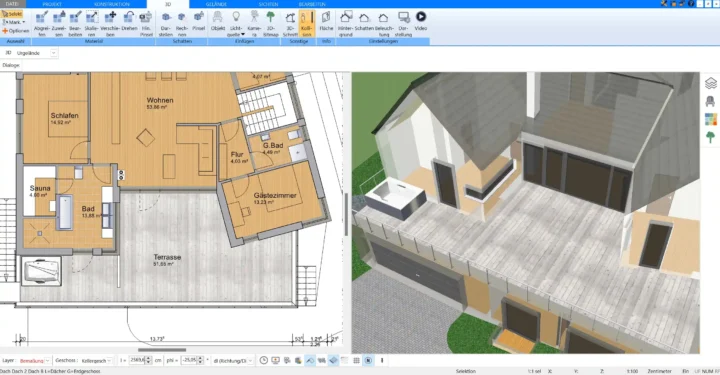Screen dimensions: 720x375
Task: Open Schatten settings icon
Action: pyautogui.click(x=364, y=22)
